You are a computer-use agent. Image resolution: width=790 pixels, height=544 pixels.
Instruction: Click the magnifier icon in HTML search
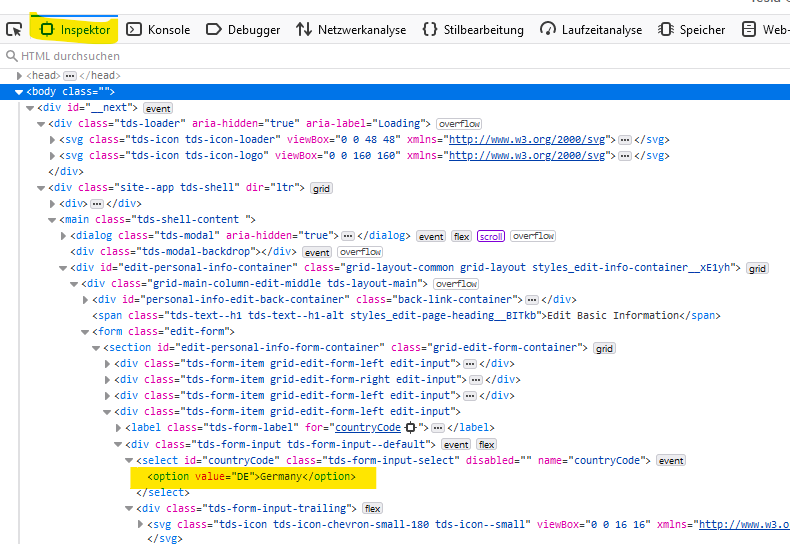pos(12,56)
